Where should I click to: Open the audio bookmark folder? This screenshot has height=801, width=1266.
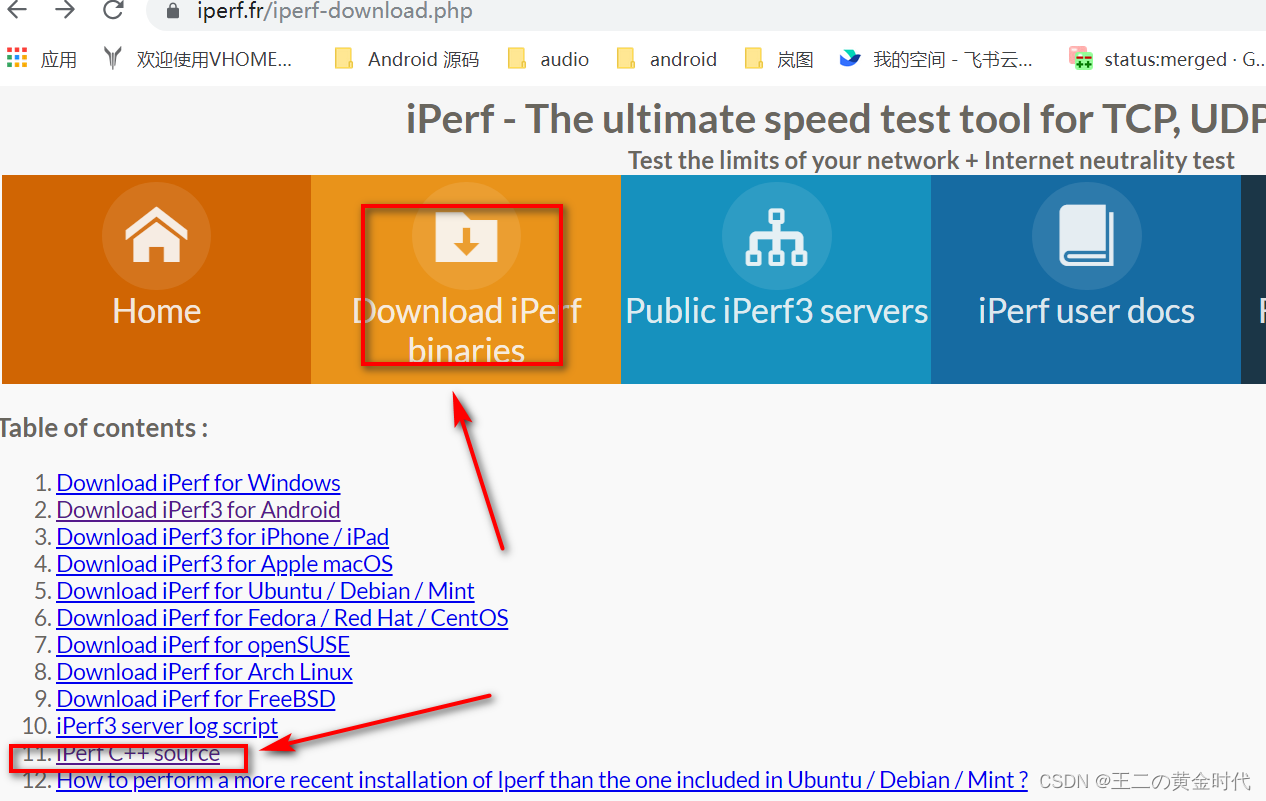pos(548,59)
